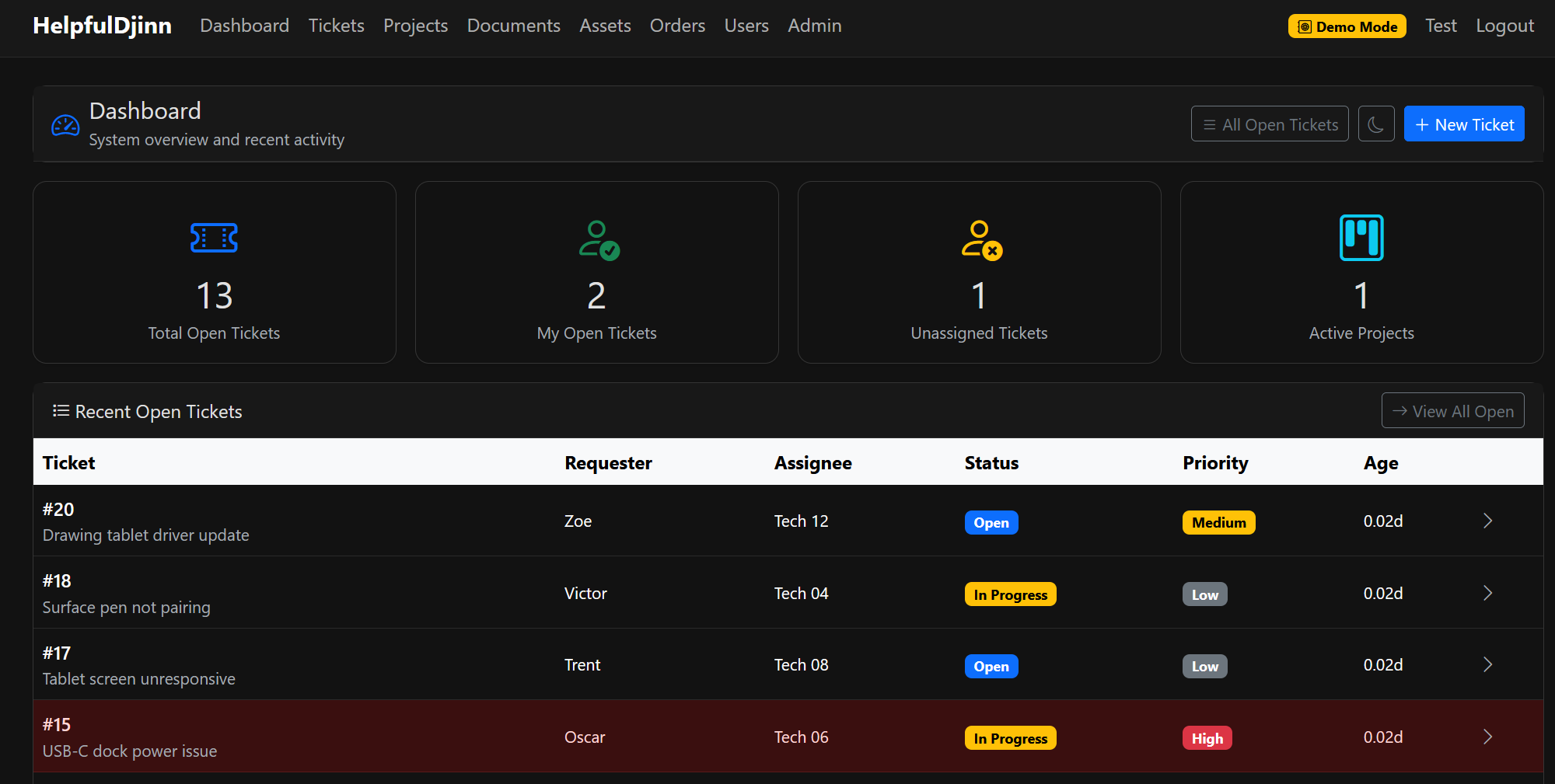
Task: Click ticket number #17
Action: 57,653
